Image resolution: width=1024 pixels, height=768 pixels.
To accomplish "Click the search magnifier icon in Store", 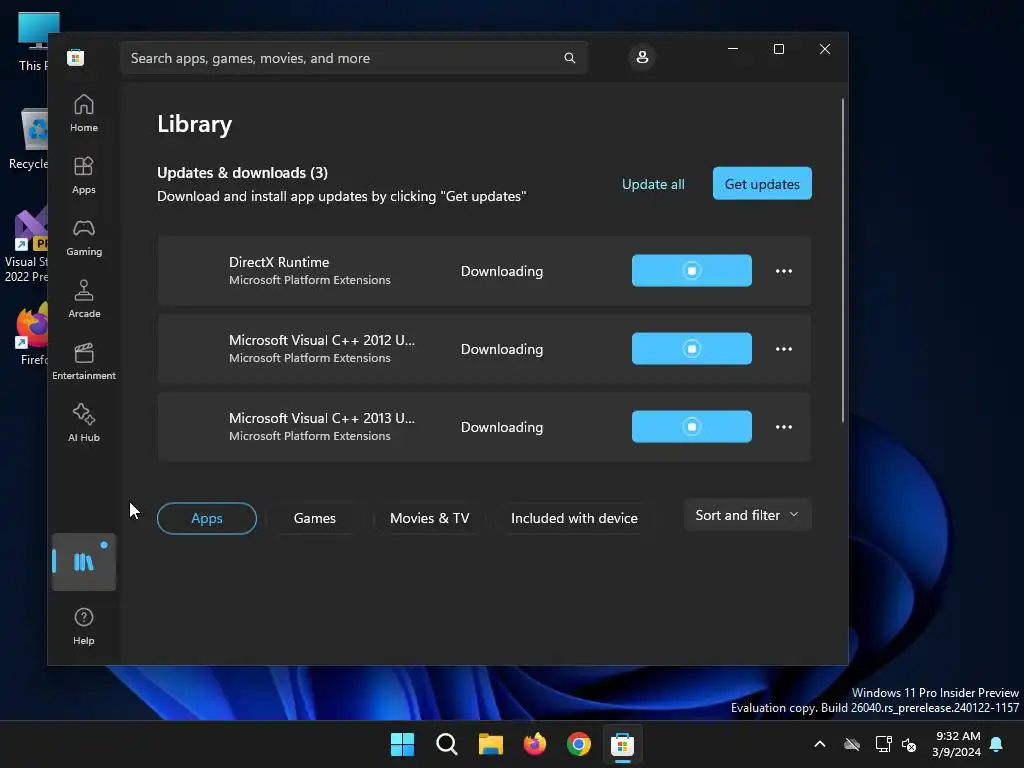I will 569,58.
